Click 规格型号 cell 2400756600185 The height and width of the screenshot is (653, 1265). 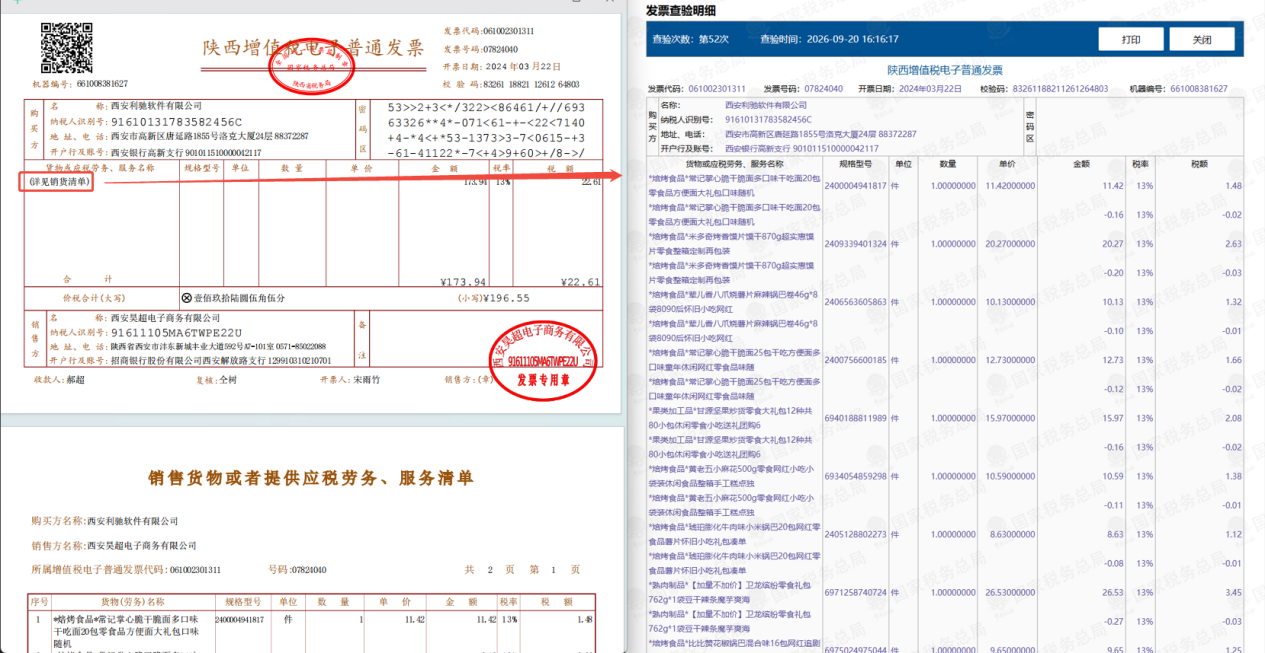[x=855, y=360]
